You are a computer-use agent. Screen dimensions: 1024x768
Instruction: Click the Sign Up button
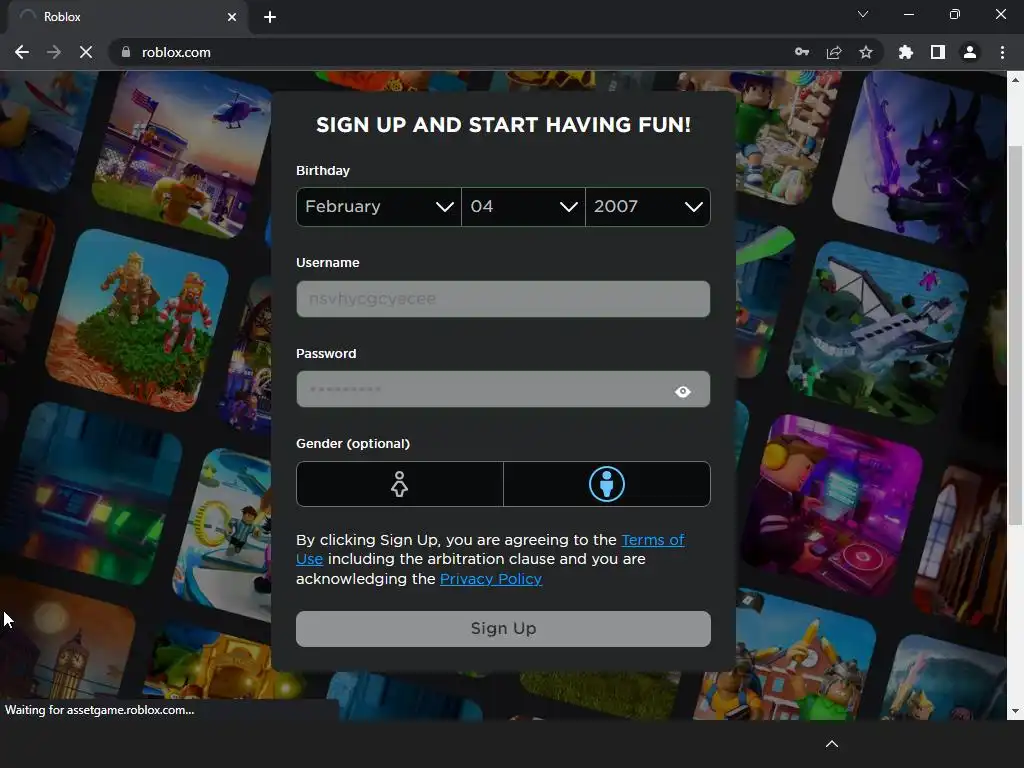tap(503, 629)
